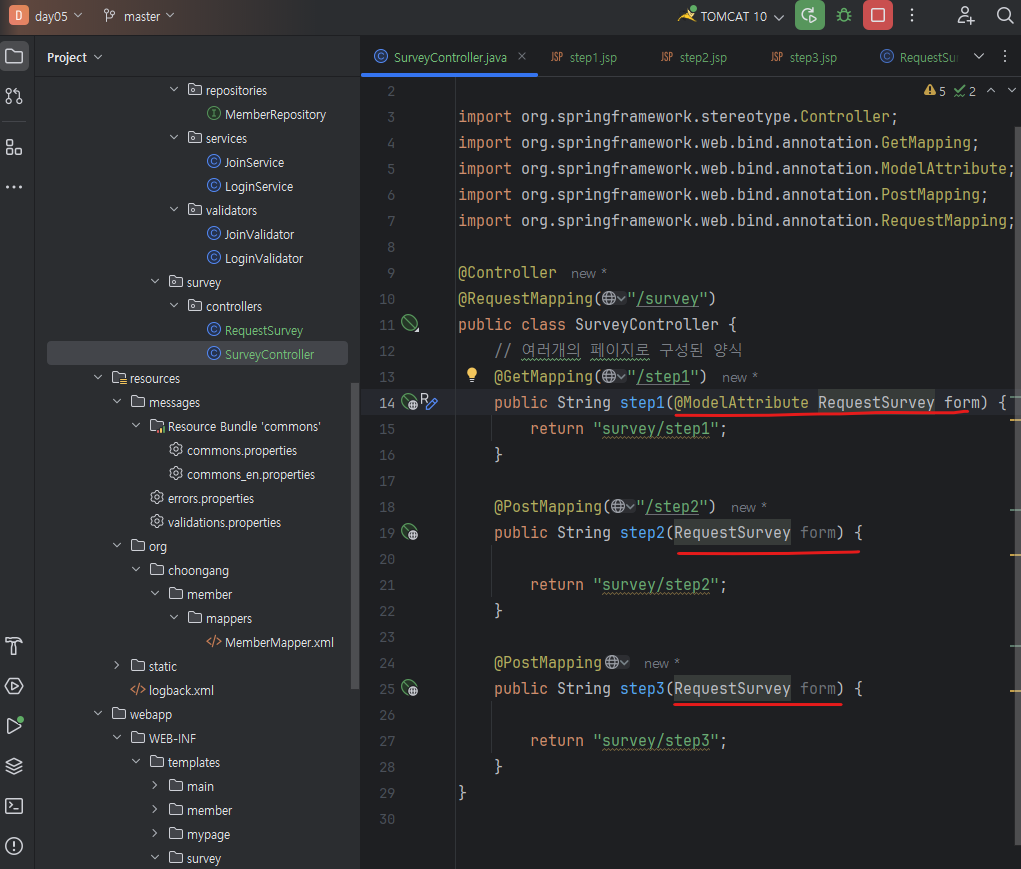Image resolution: width=1021 pixels, height=869 pixels.
Task: Expand the mypage templates folder
Action: click(155, 834)
